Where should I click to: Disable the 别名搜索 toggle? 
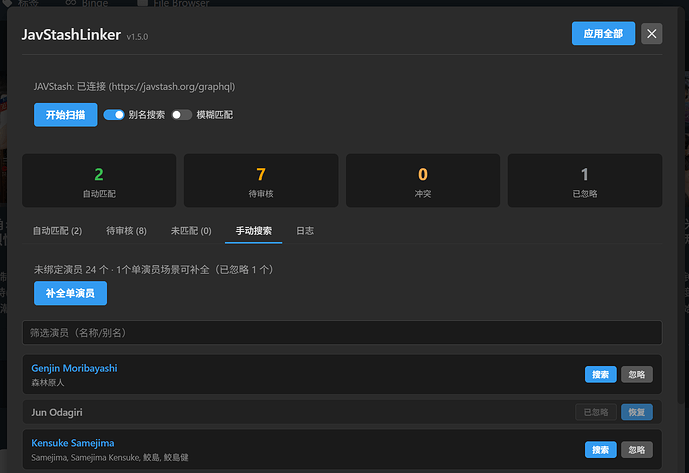tap(114, 115)
